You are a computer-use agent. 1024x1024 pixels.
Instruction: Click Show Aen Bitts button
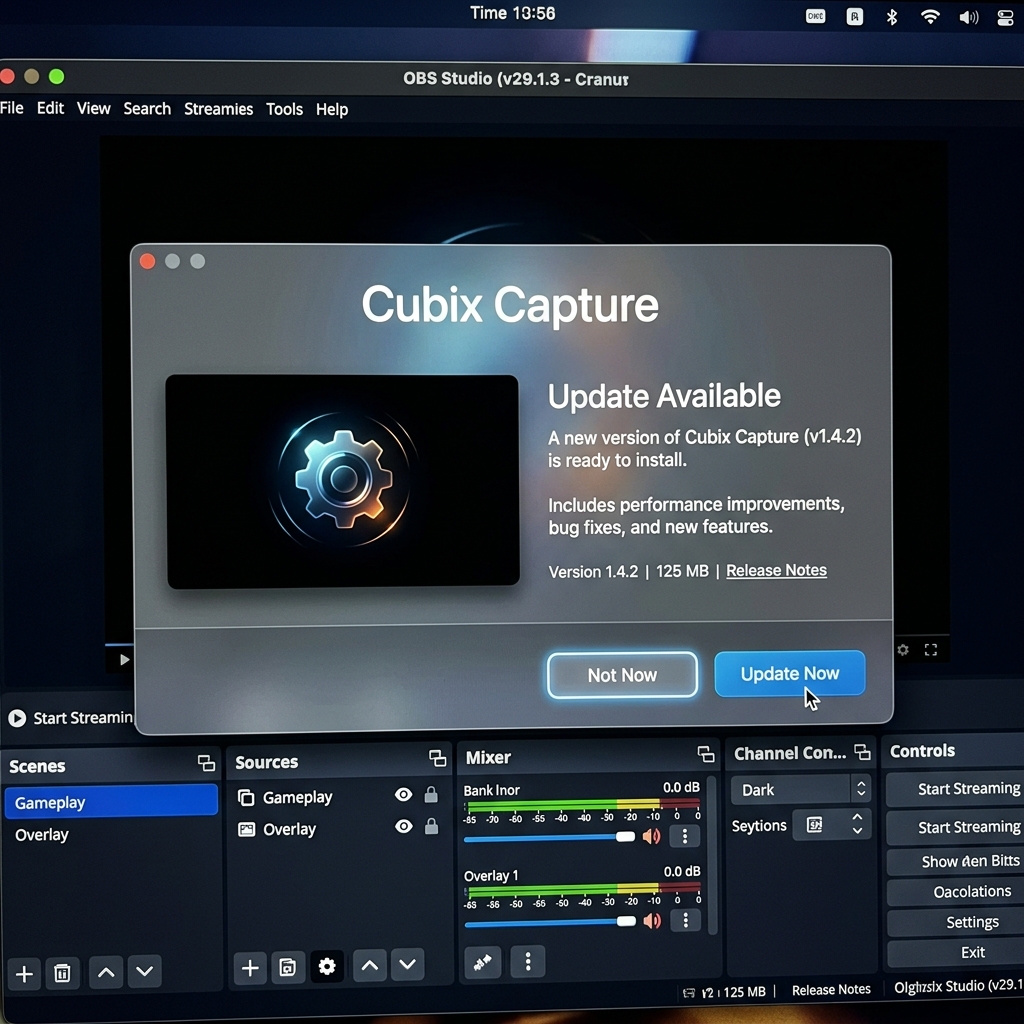[955, 861]
